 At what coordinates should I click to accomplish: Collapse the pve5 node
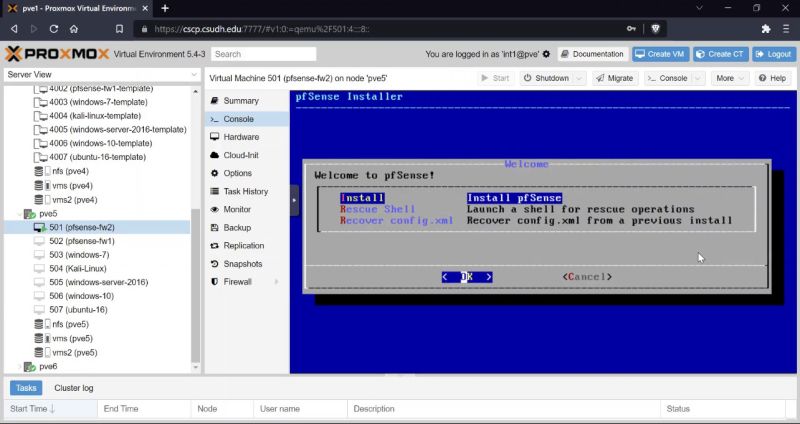(x=20, y=214)
